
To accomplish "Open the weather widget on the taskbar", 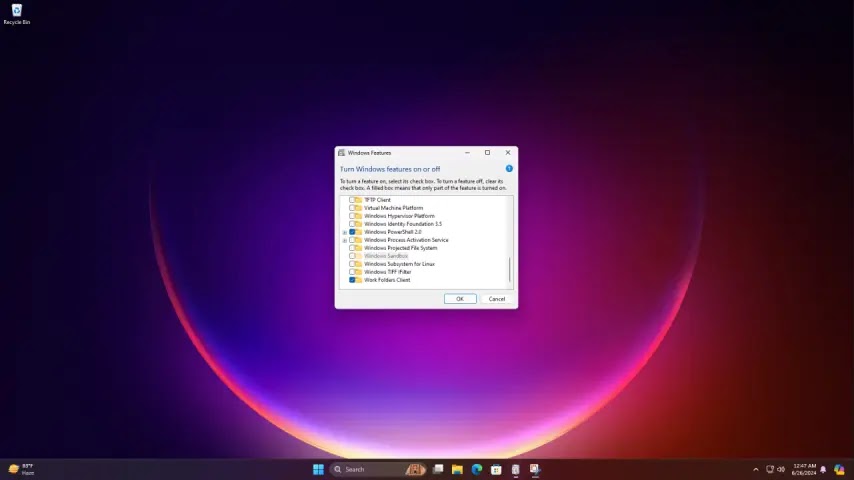I will click(21, 469).
